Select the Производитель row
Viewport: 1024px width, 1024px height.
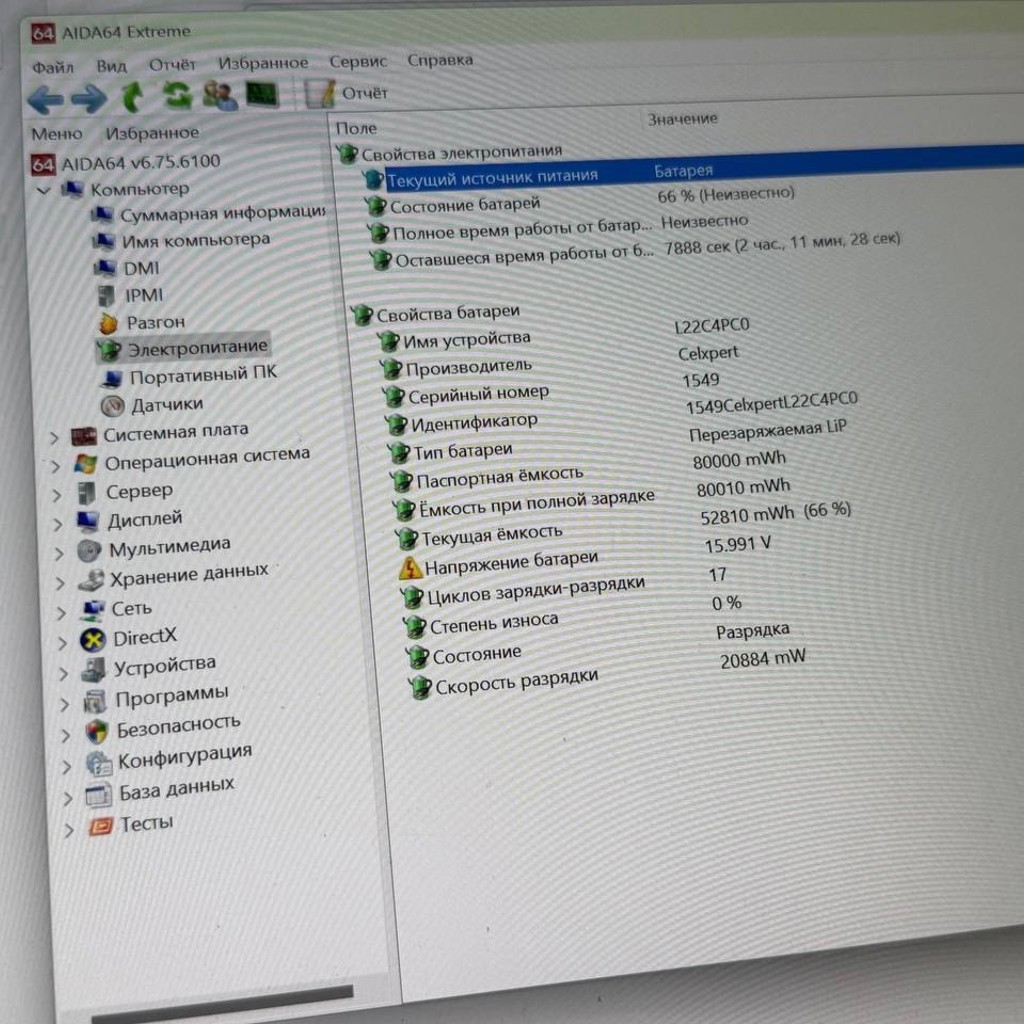pos(559,362)
